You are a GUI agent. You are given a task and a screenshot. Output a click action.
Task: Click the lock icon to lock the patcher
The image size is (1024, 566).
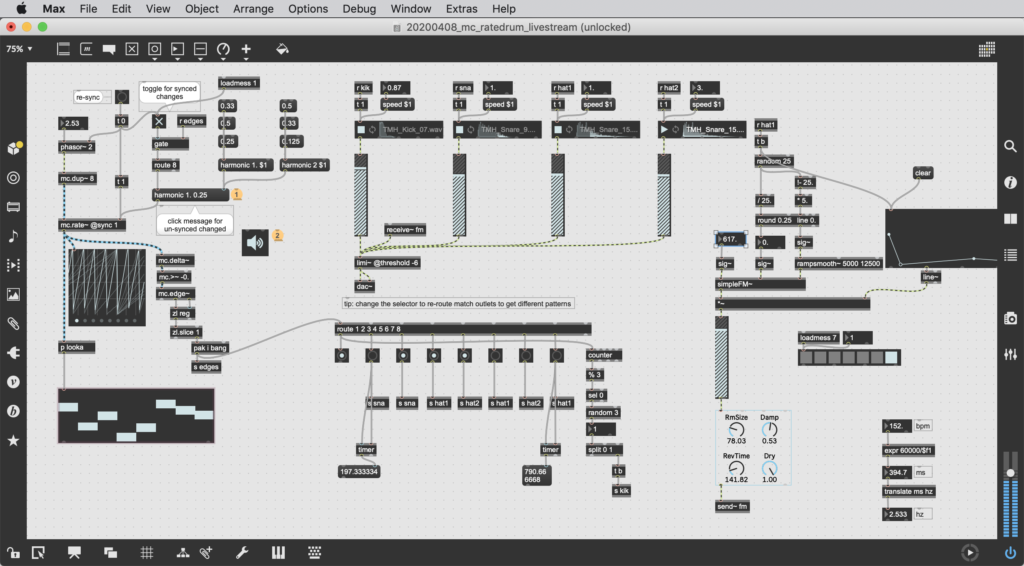click(13, 552)
